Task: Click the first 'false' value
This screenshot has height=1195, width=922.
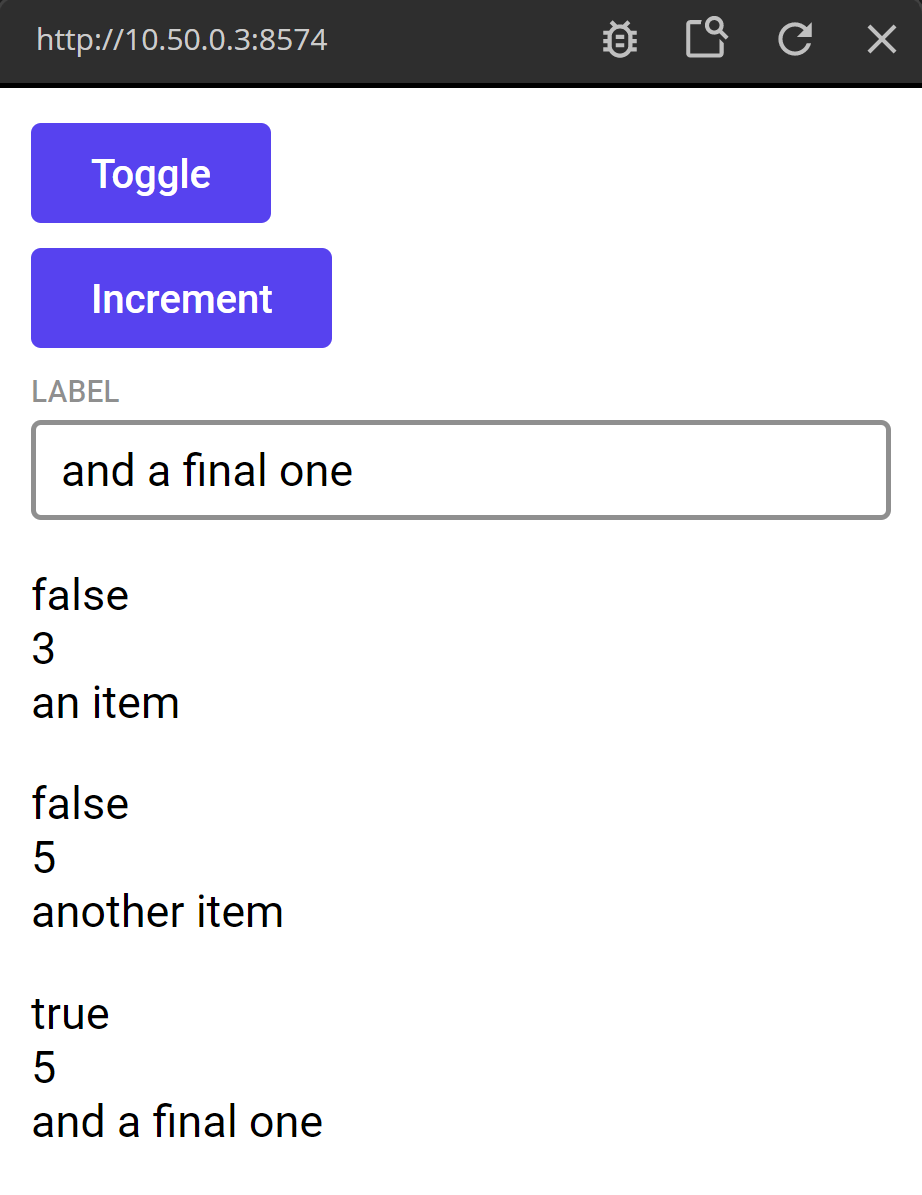Action: [x=80, y=596]
